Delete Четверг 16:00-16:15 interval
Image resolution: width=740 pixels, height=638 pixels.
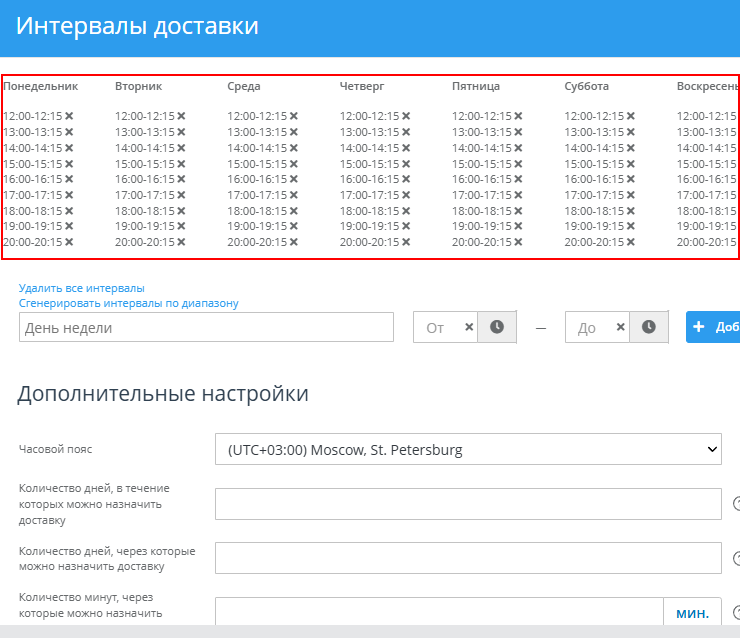pos(406,179)
